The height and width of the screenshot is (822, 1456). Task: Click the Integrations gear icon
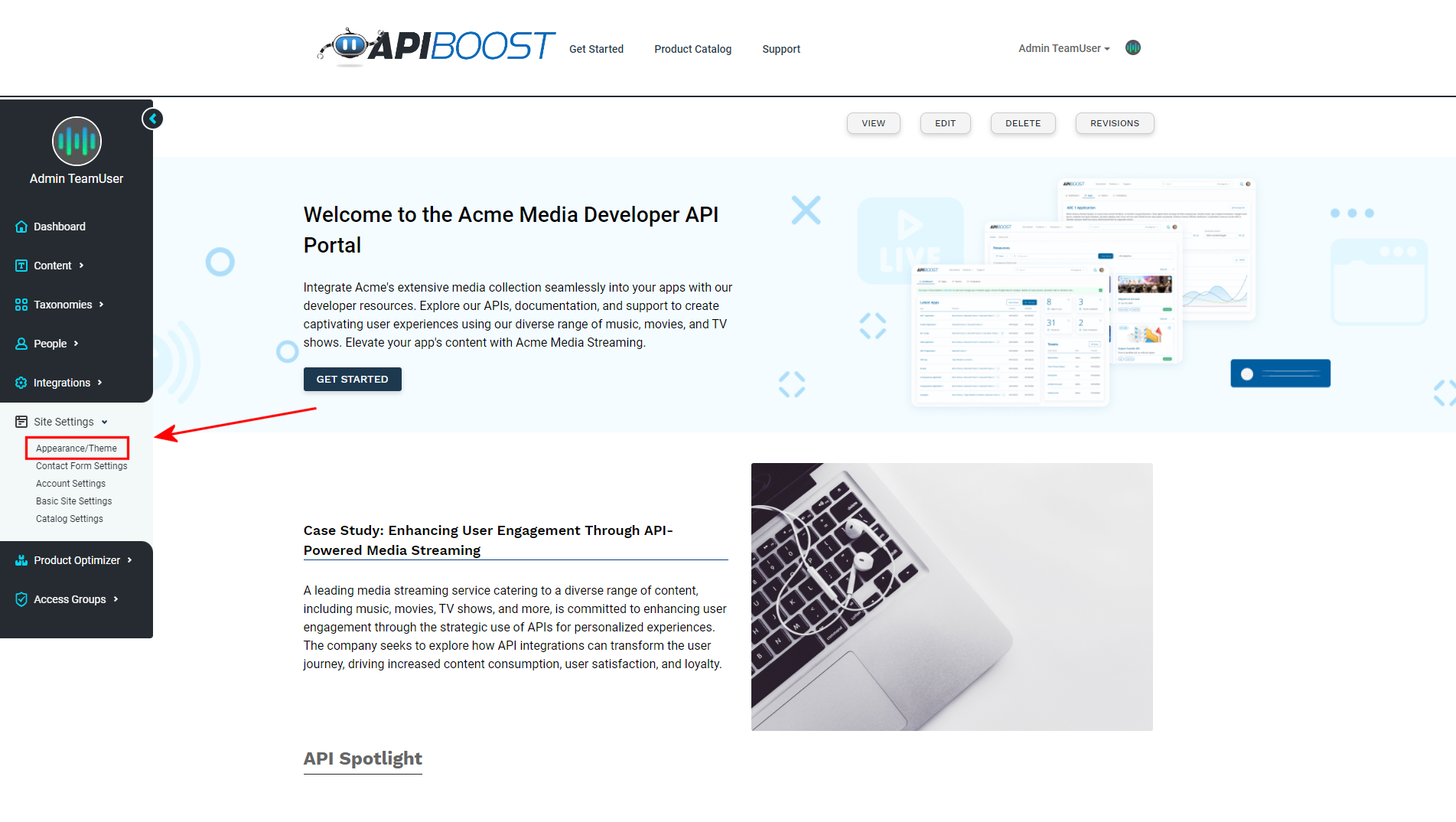21,383
